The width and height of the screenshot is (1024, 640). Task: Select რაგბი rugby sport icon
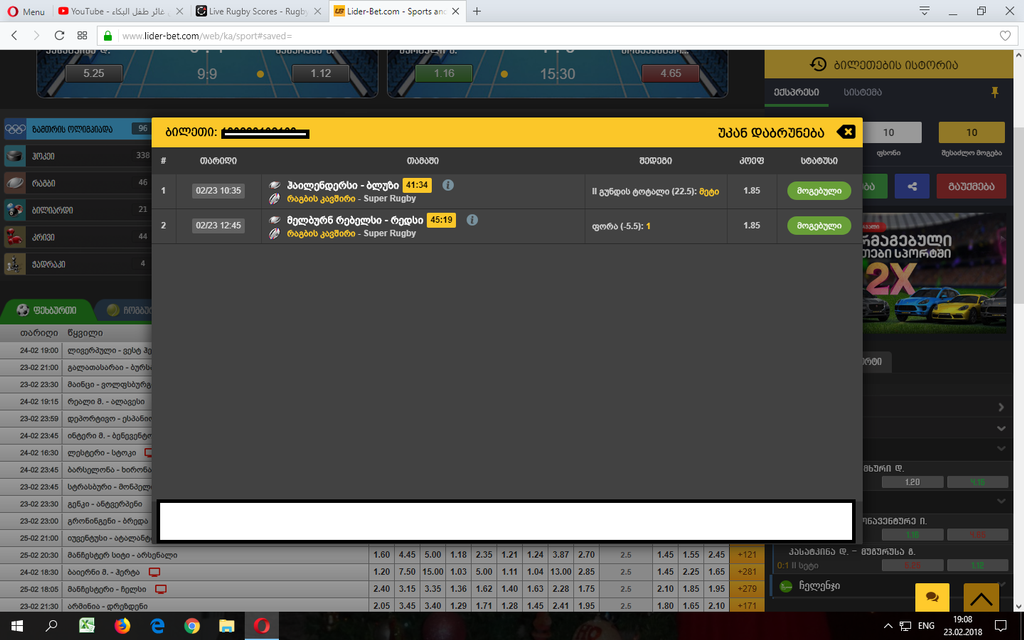point(14,183)
